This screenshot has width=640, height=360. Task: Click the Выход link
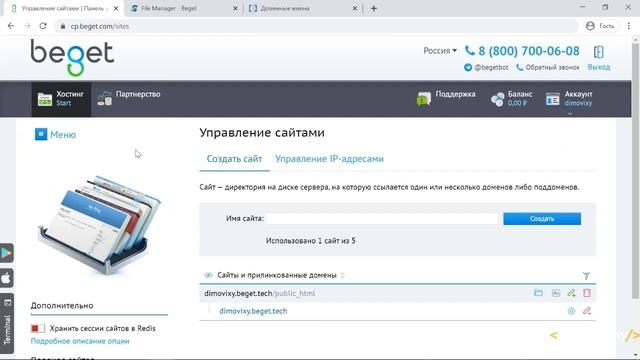pos(599,67)
